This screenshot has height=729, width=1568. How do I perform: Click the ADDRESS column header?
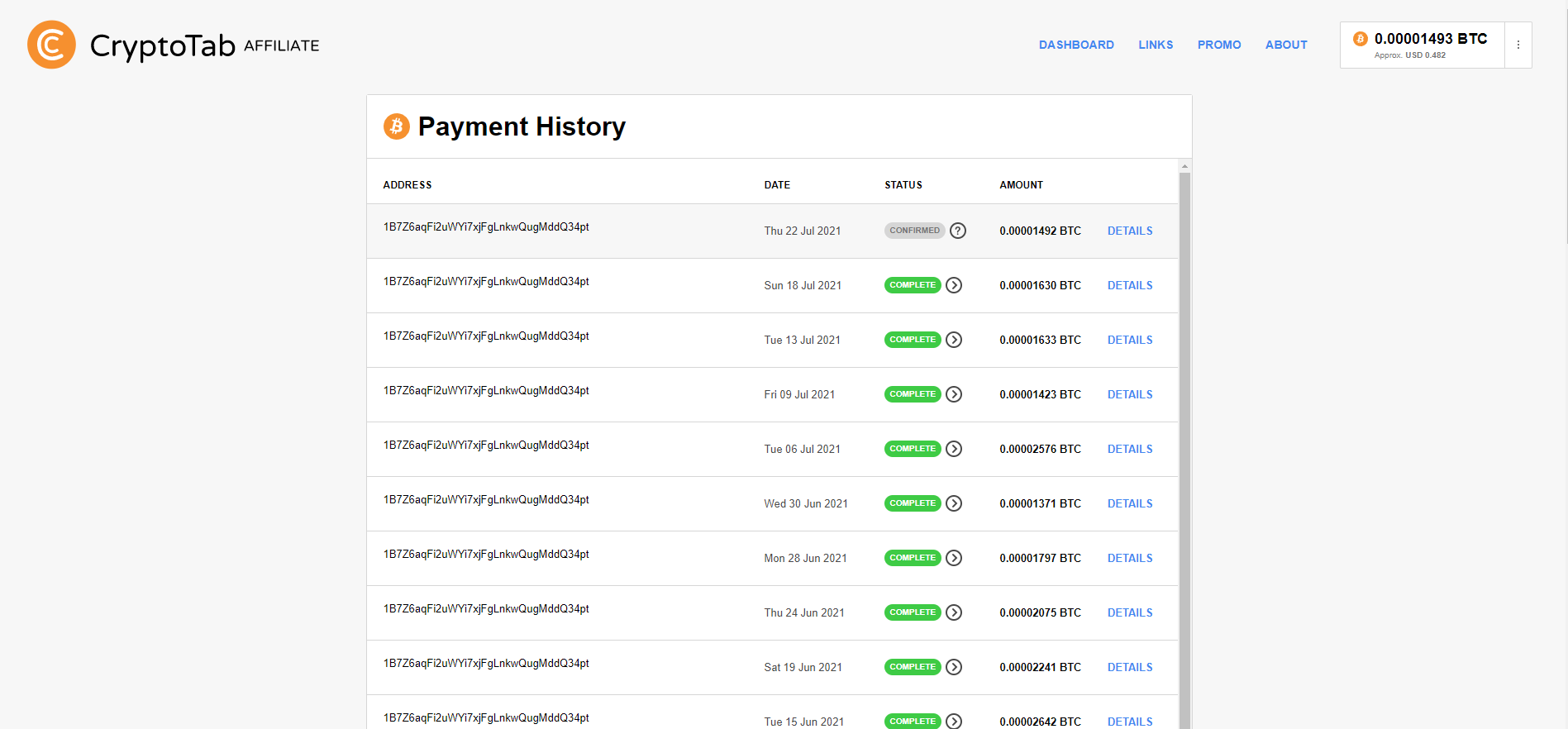click(407, 185)
